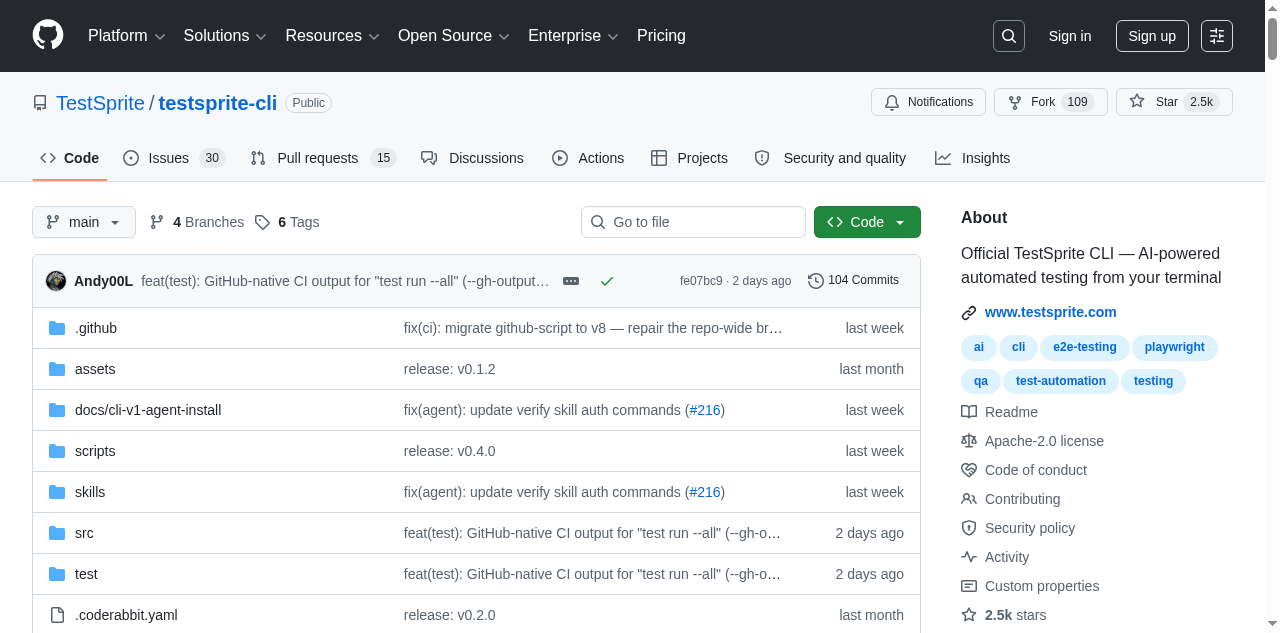1280x633 pixels.
Task: Click commit message 'release: v0.1.2'
Action: click(x=450, y=369)
